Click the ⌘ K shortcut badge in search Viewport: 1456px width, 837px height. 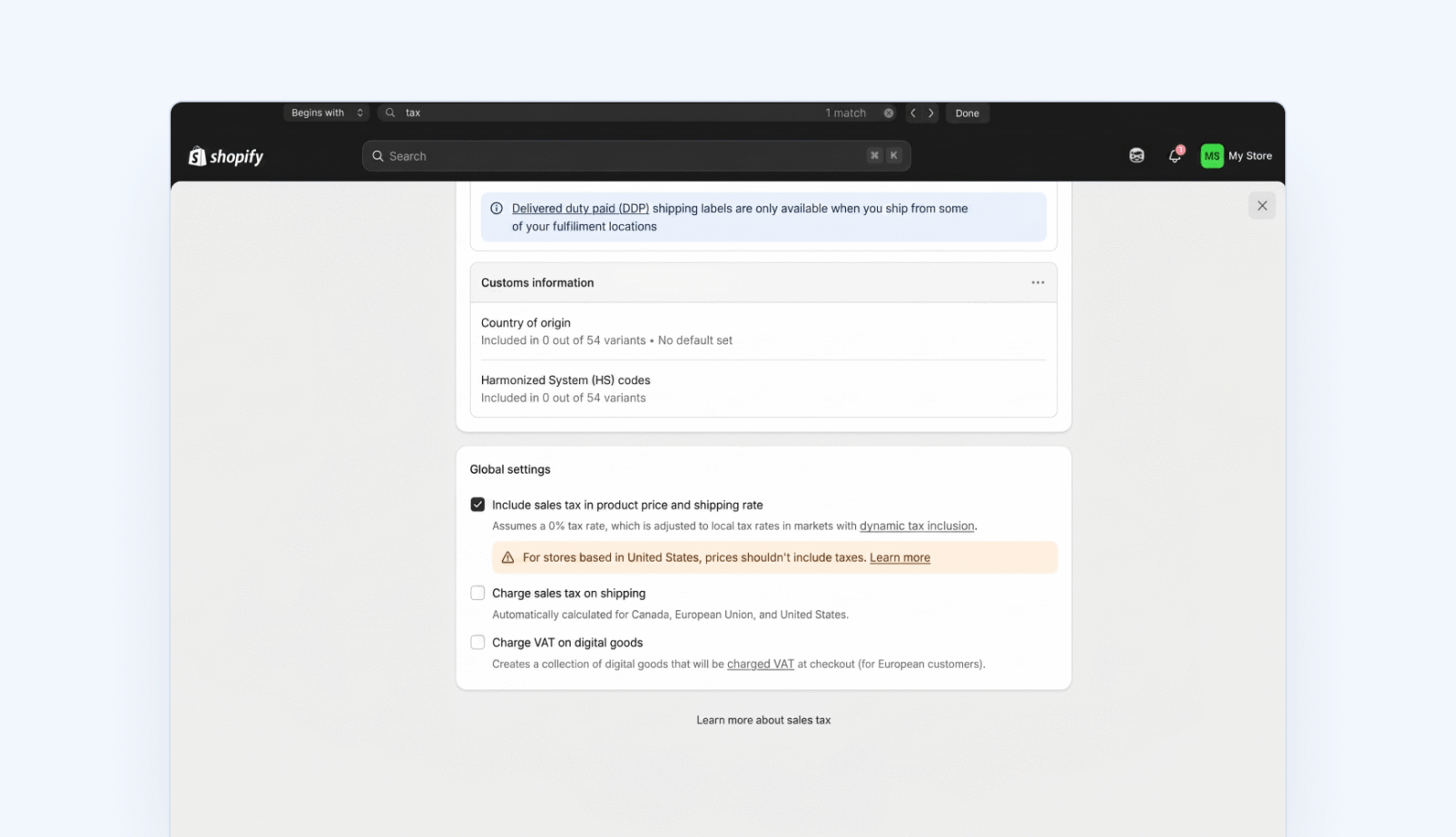(883, 155)
